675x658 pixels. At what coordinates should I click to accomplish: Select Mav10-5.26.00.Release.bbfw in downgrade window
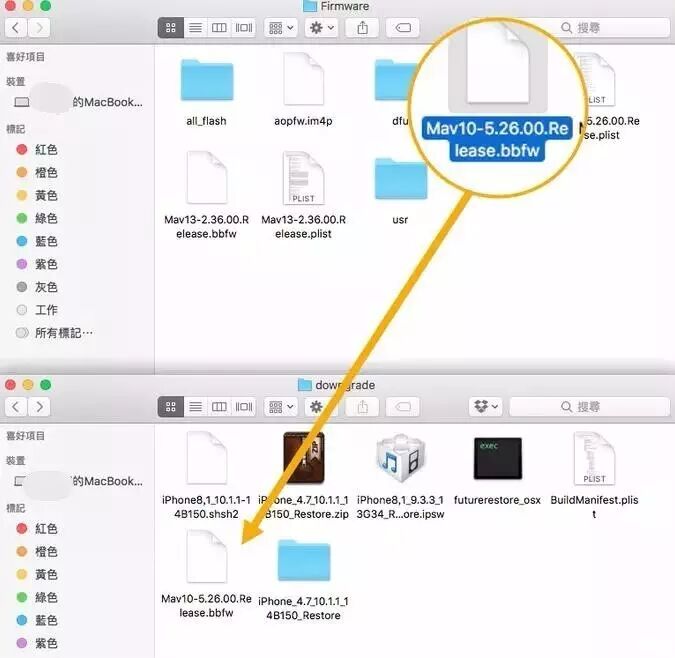[x=207, y=556]
